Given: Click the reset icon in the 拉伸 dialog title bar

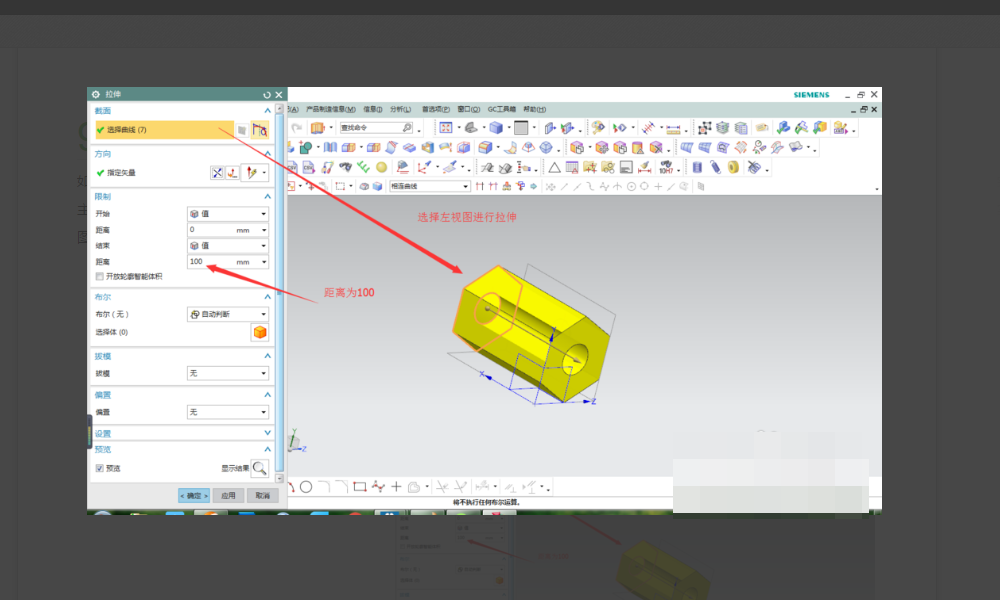Looking at the screenshot, I should (x=267, y=94).
